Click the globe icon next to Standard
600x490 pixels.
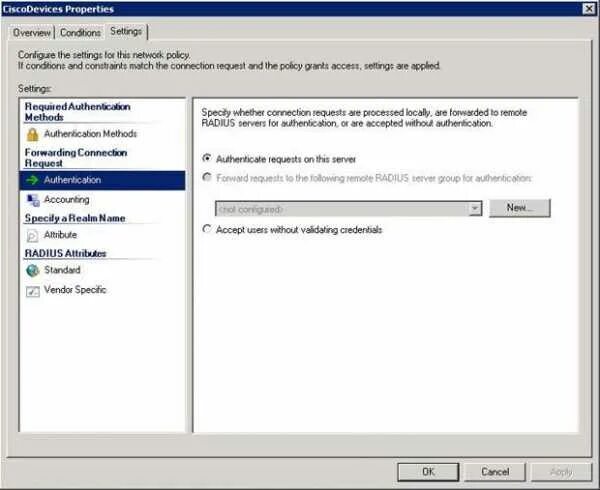[33, 270]
